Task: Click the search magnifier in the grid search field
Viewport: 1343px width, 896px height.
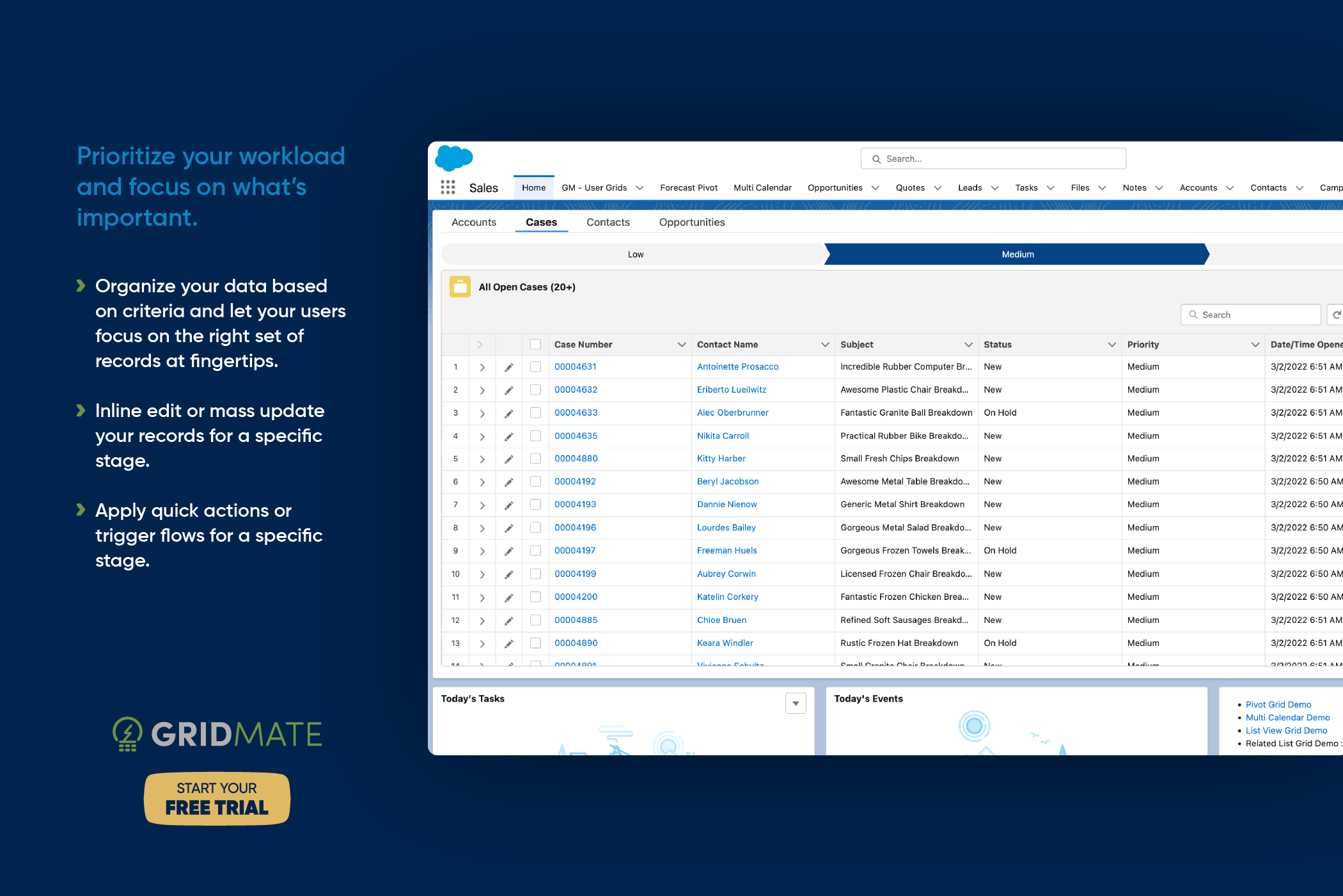Action: (1193, 314)
